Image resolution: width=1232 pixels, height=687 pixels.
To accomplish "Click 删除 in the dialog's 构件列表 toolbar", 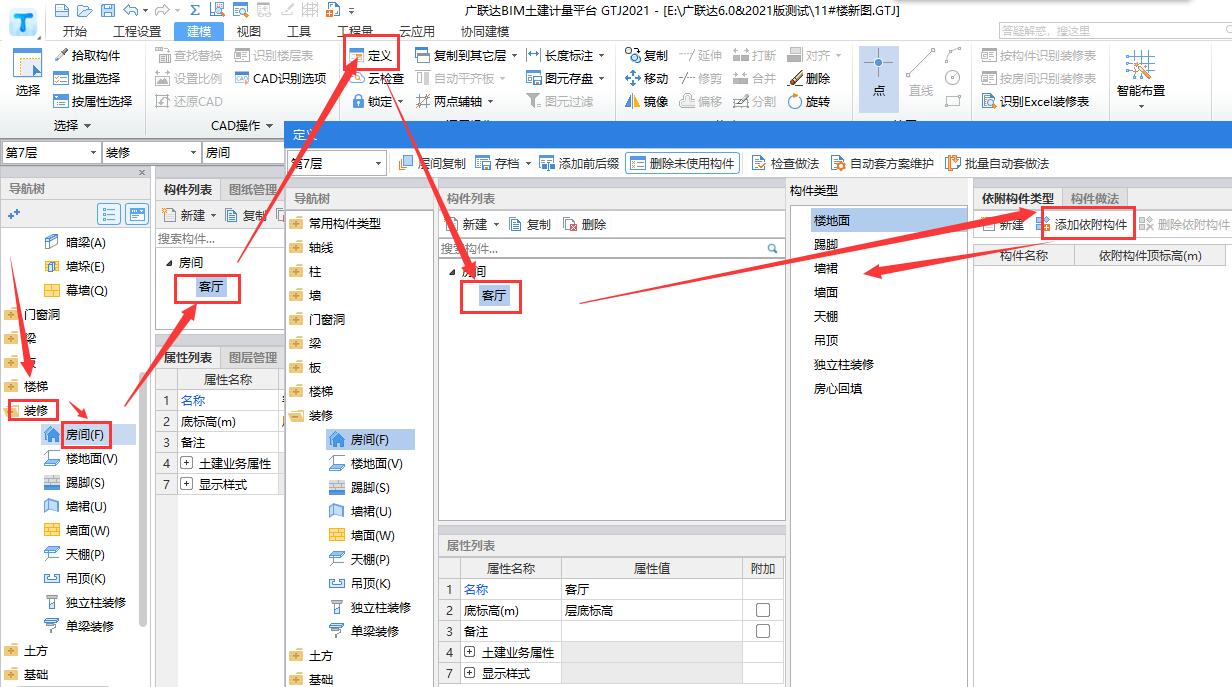I will coord(585,224).
